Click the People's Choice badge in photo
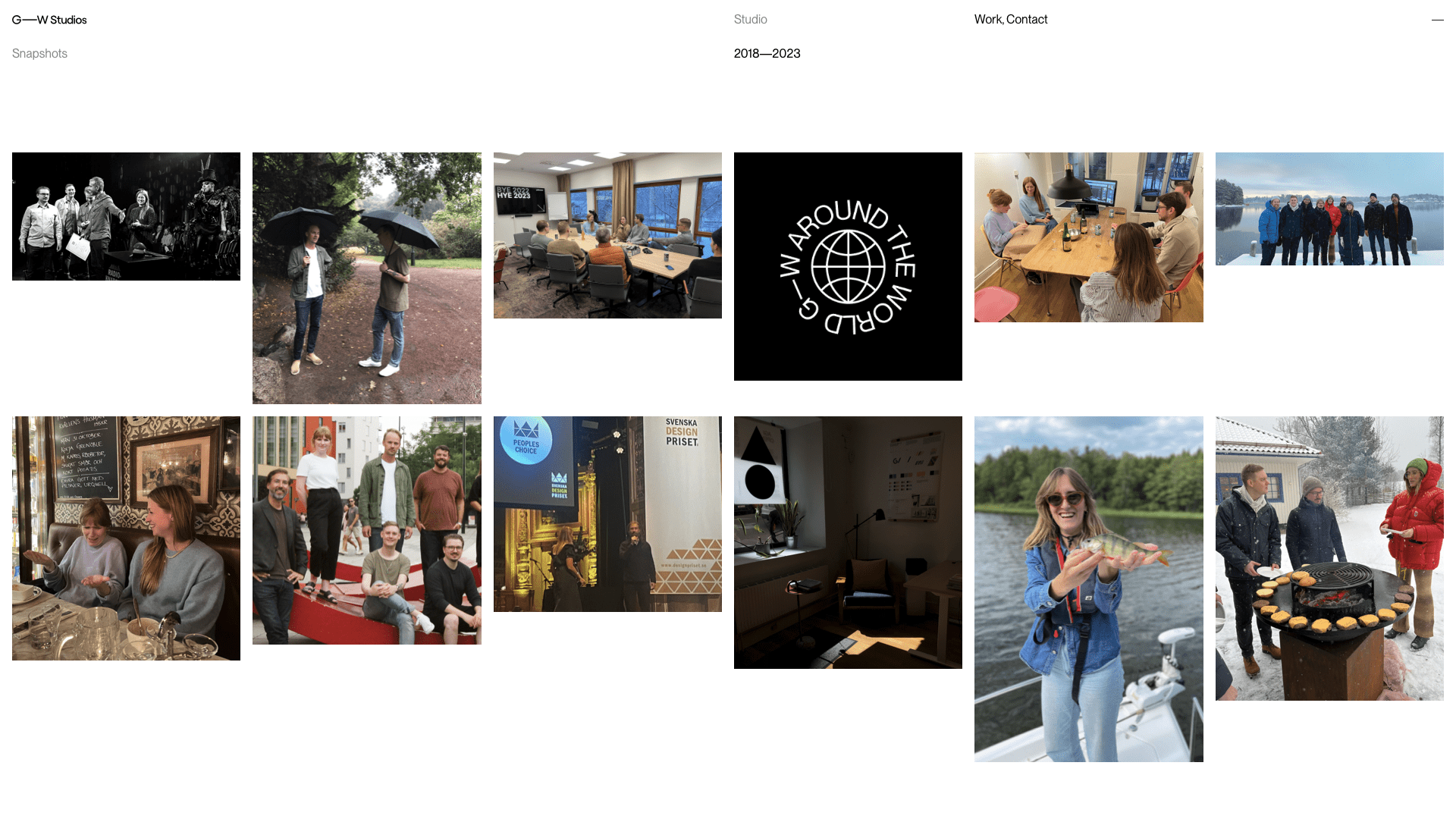The height and width of the screenshot is (819, 1456). click(x=526, y=441)
